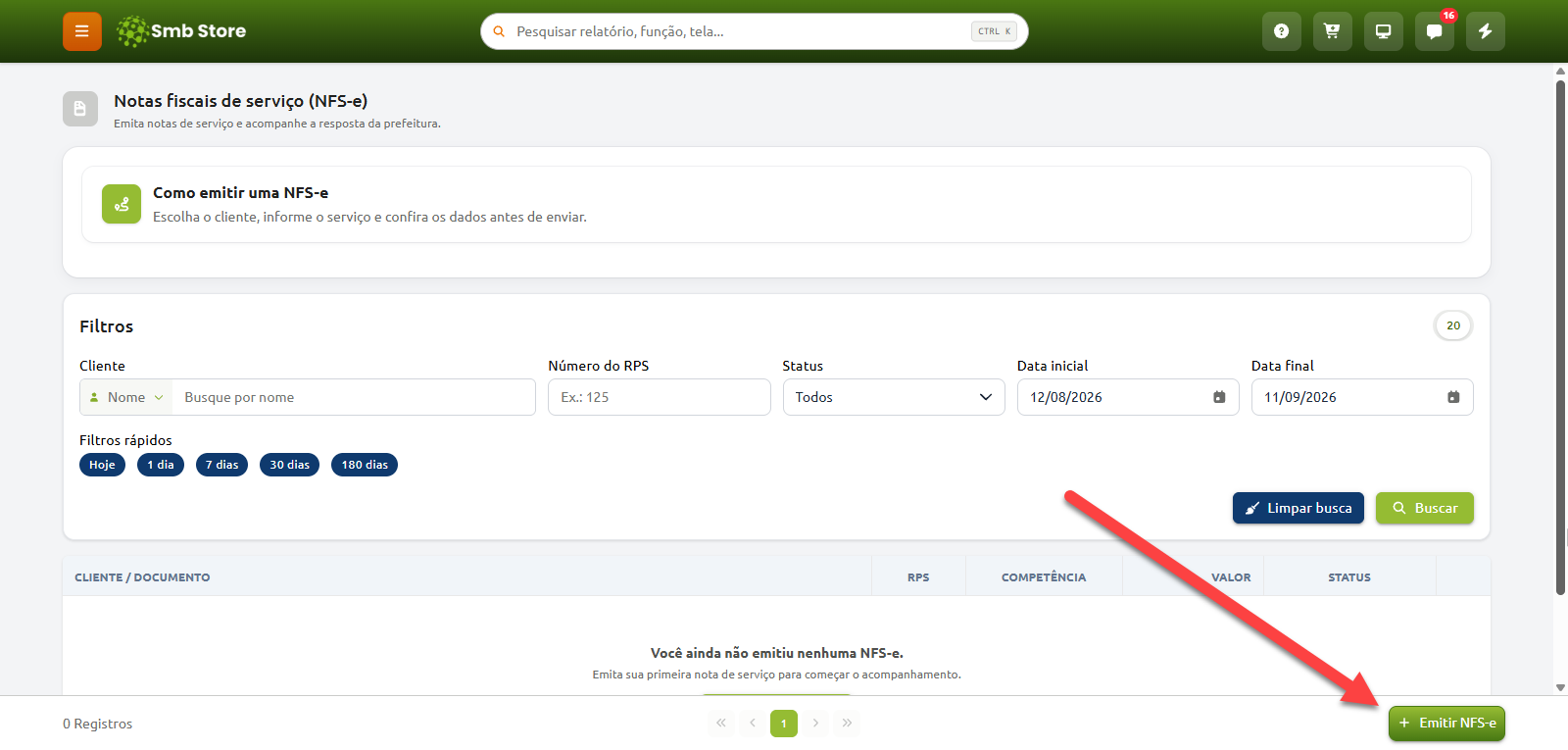This screenshot has width=1568, height=750.
Task: Click the Data inicial date field
Action: [1128, 397]
